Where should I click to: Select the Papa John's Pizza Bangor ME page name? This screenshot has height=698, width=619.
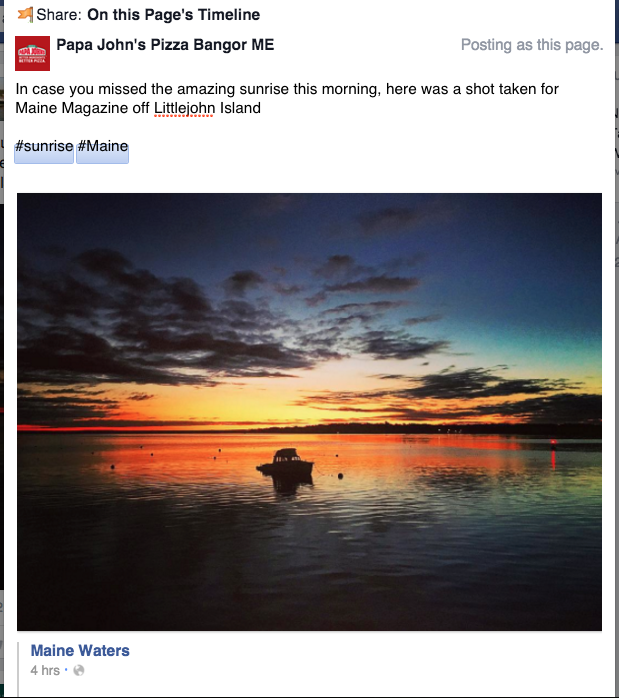click(165, 45)
